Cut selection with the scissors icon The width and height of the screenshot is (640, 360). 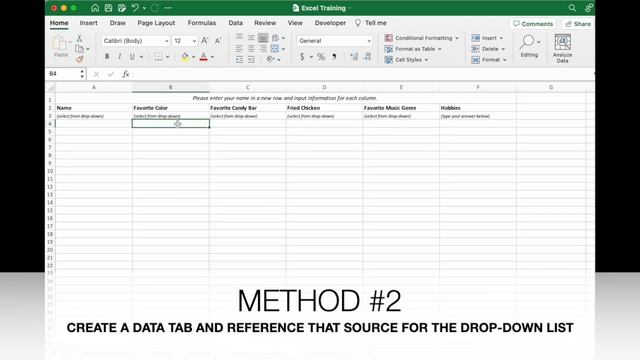79,38
